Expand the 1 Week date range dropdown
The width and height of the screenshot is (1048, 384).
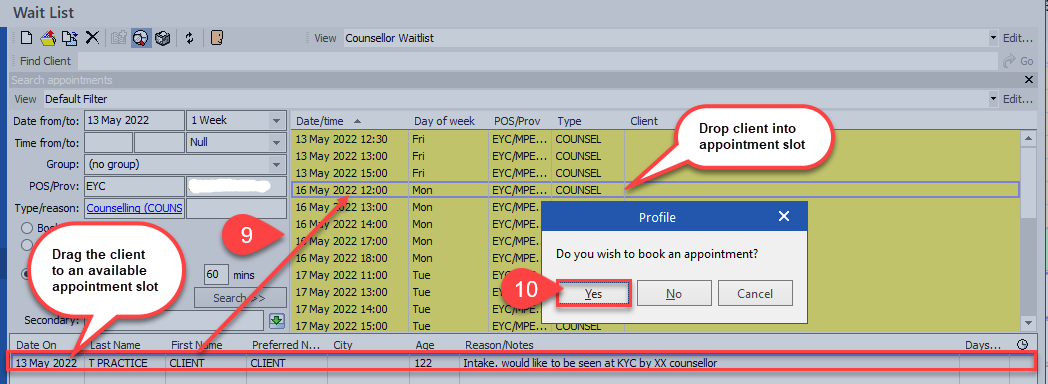coord(276,121)
